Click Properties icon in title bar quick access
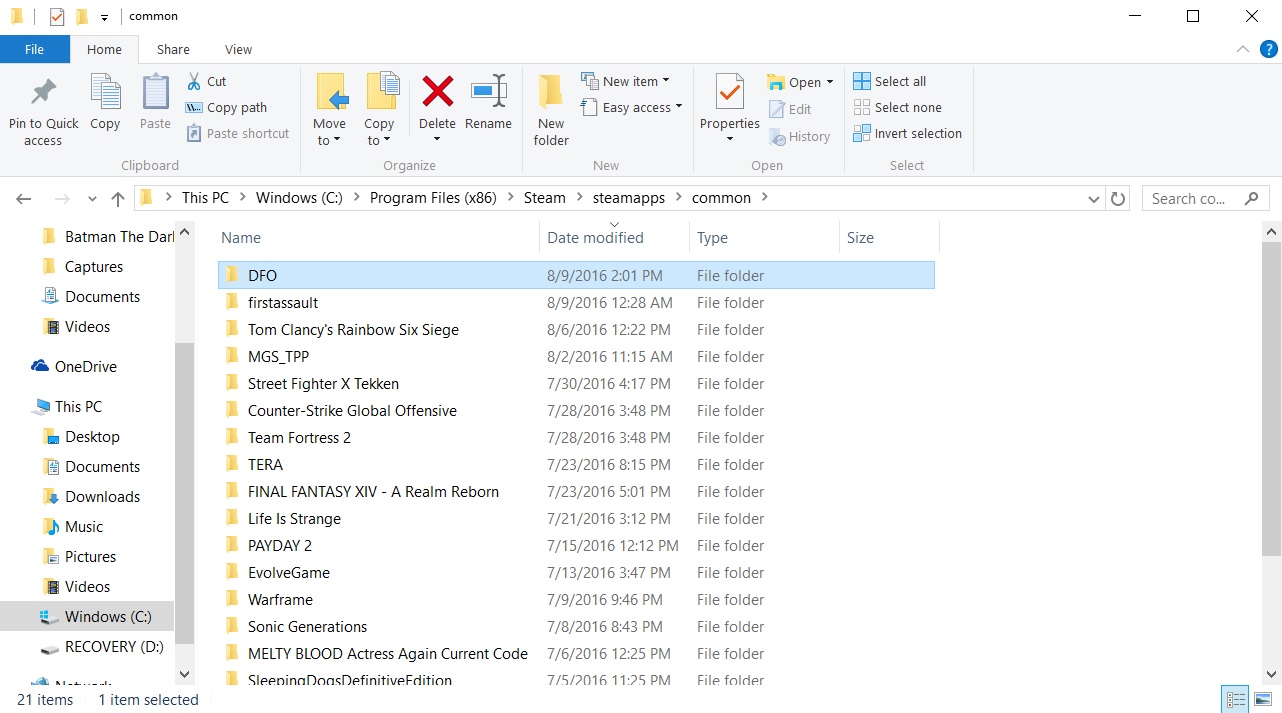The width and height of the screenshot is (1282, 713). tap(57, 16)
